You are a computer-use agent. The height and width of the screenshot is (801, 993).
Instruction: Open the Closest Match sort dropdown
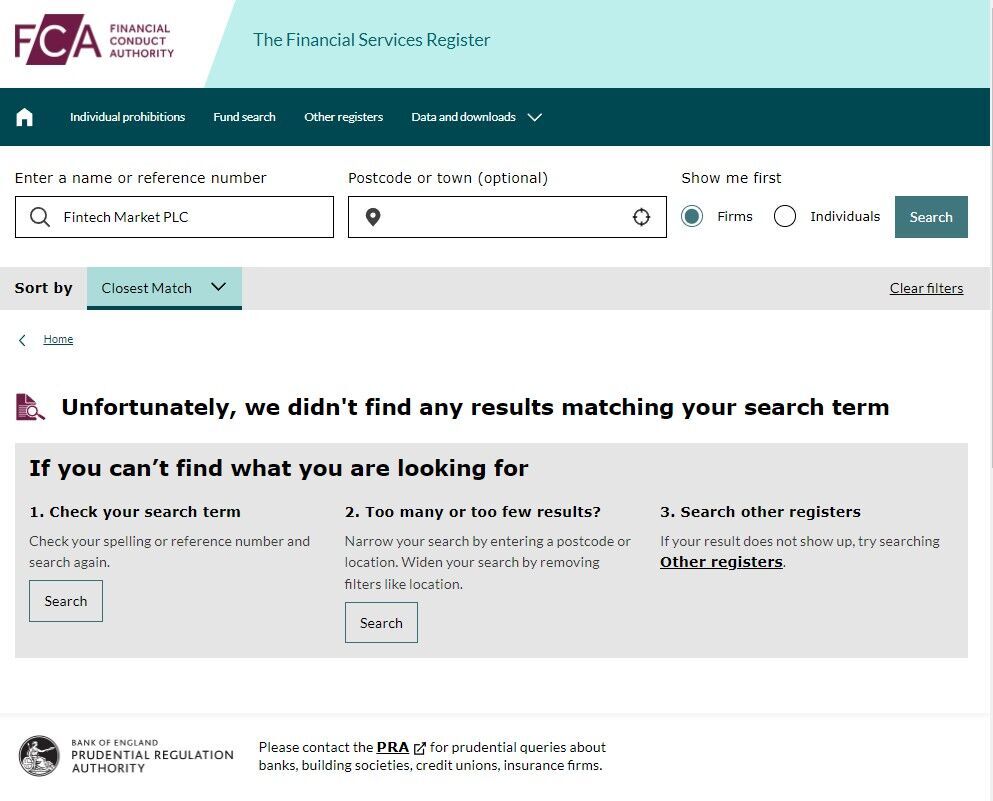tap(164, 288)
